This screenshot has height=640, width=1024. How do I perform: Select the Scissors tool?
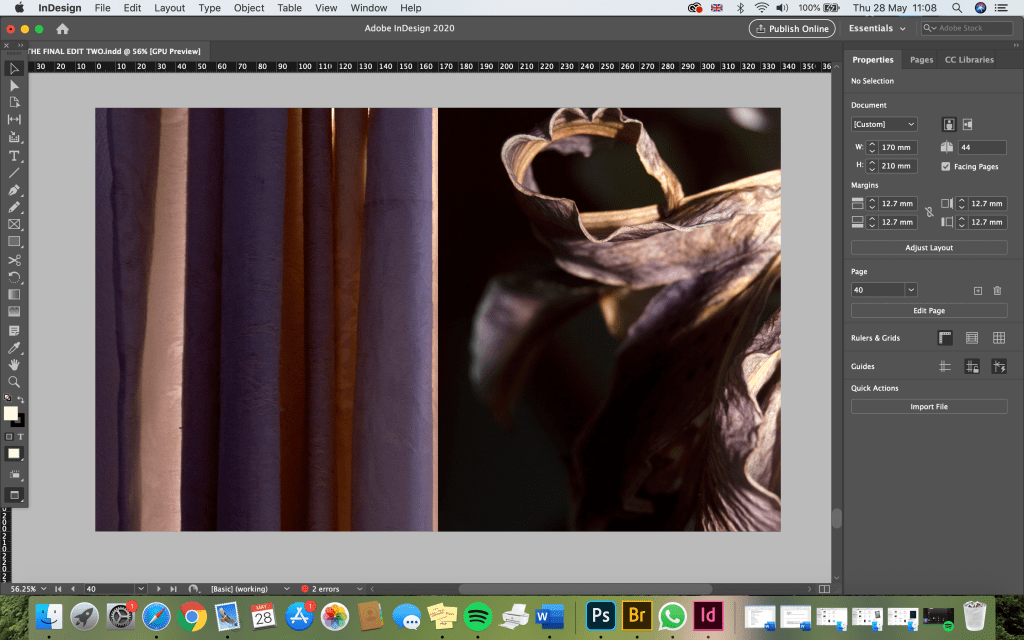click(x=14, y=260)
